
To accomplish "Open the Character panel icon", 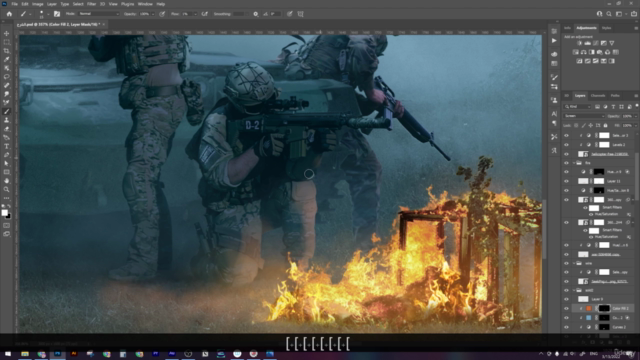I will coord(554,114).
